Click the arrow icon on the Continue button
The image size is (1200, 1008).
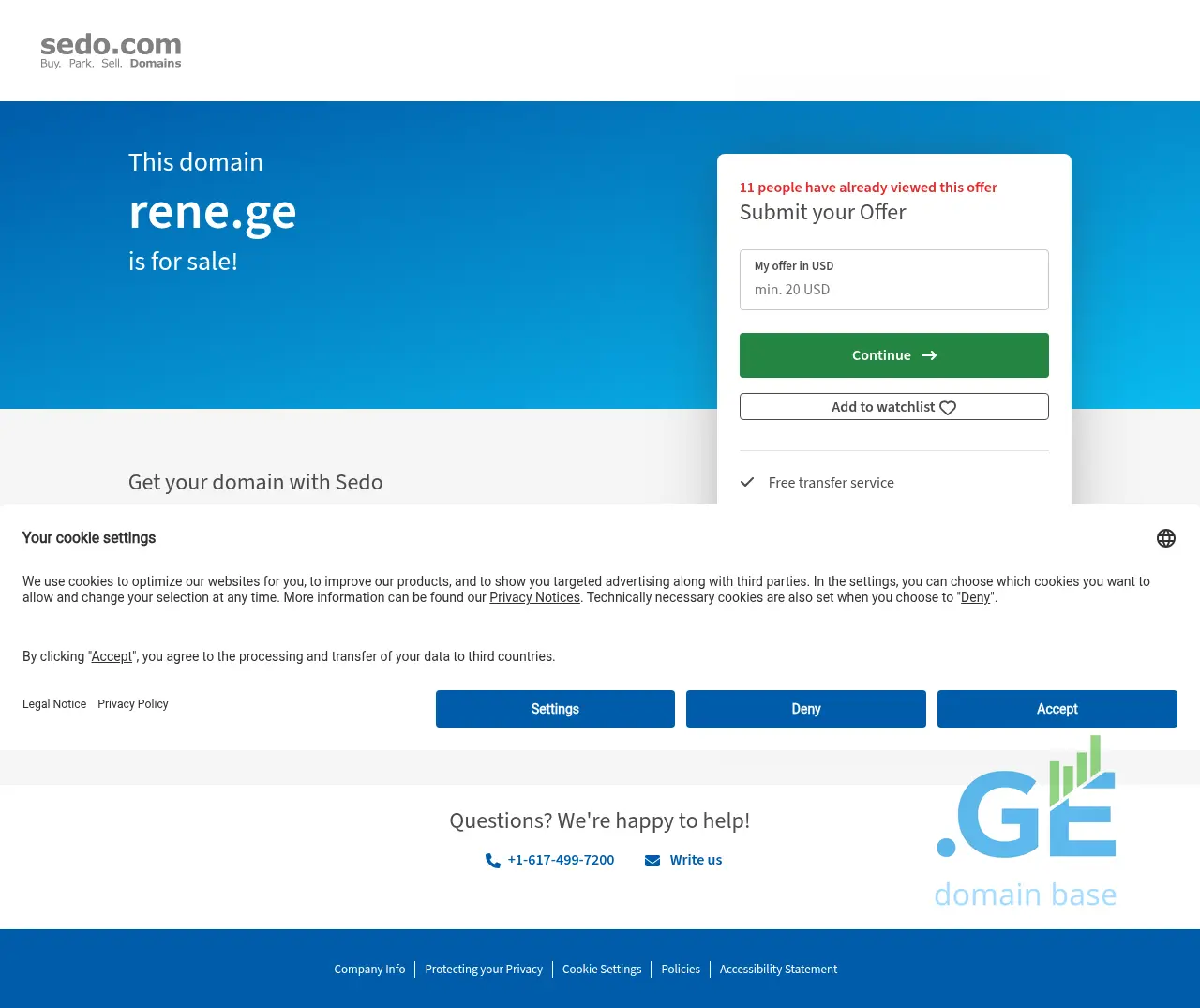click(x=929, y=356)
